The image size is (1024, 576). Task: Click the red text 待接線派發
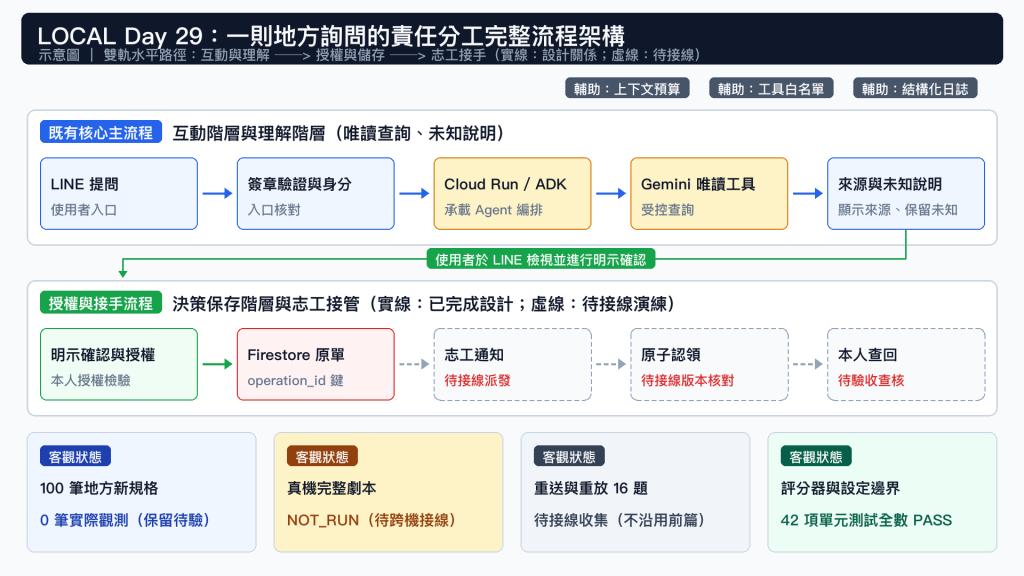[x=477, y=380]
